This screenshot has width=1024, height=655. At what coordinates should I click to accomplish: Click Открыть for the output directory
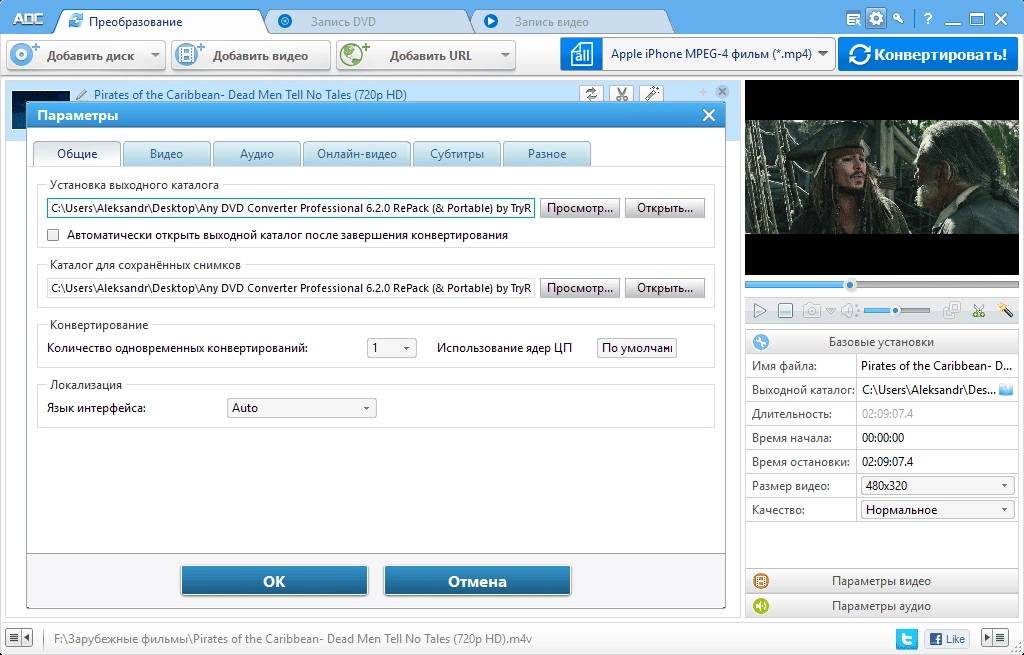click(665, 208)
